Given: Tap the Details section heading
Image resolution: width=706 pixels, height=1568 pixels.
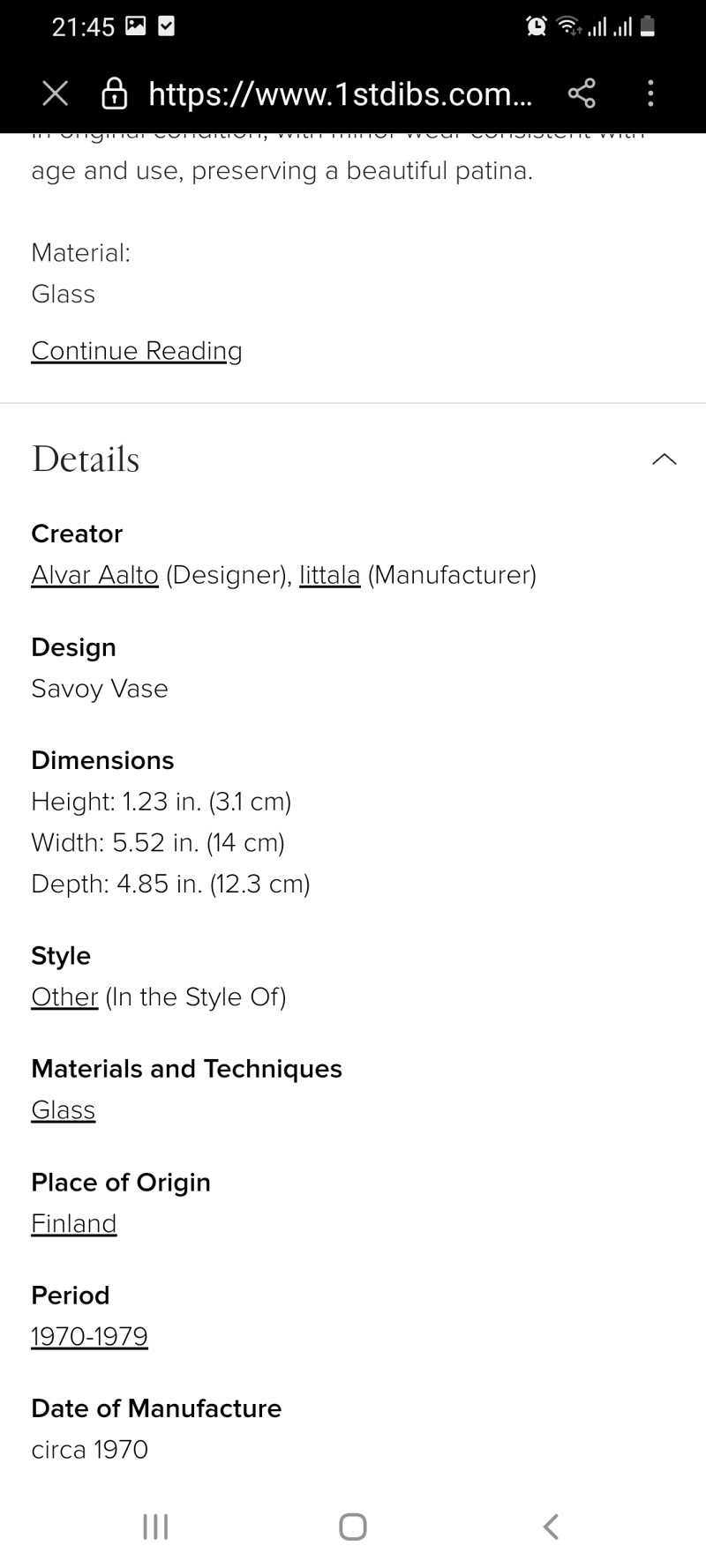Looking at the screenshot, I should tap(86, 459).
